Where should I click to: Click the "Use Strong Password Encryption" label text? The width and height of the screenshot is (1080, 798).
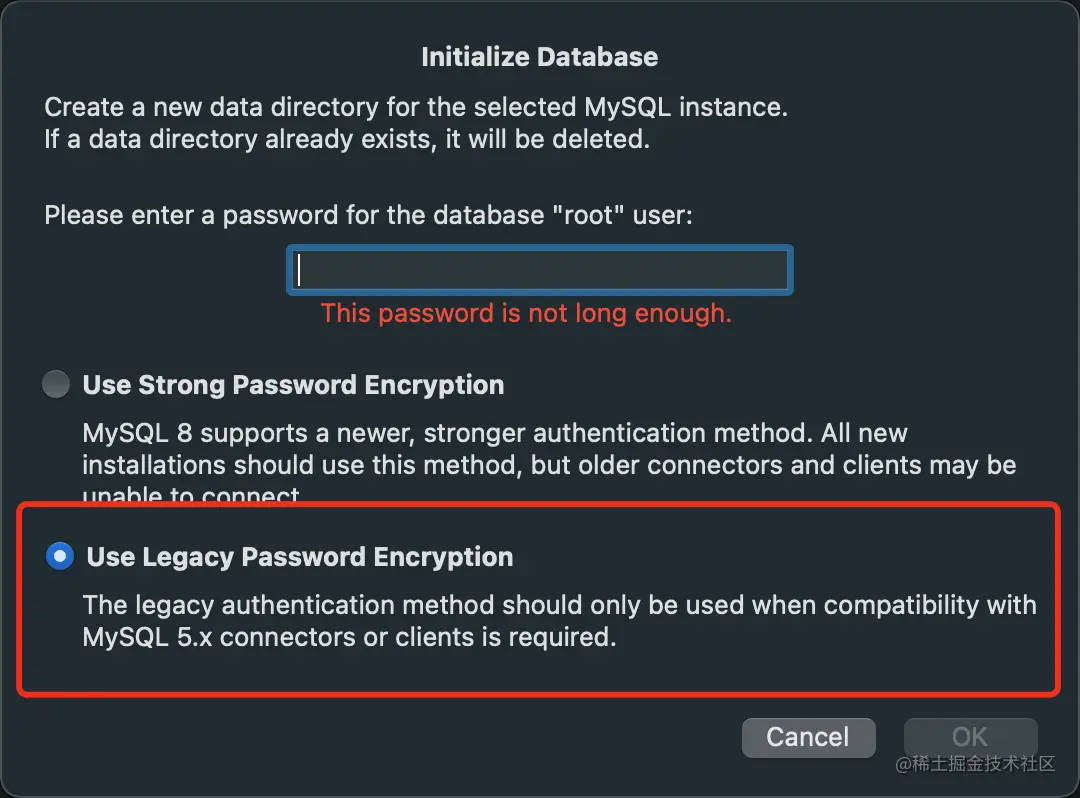tap(293, 385)
